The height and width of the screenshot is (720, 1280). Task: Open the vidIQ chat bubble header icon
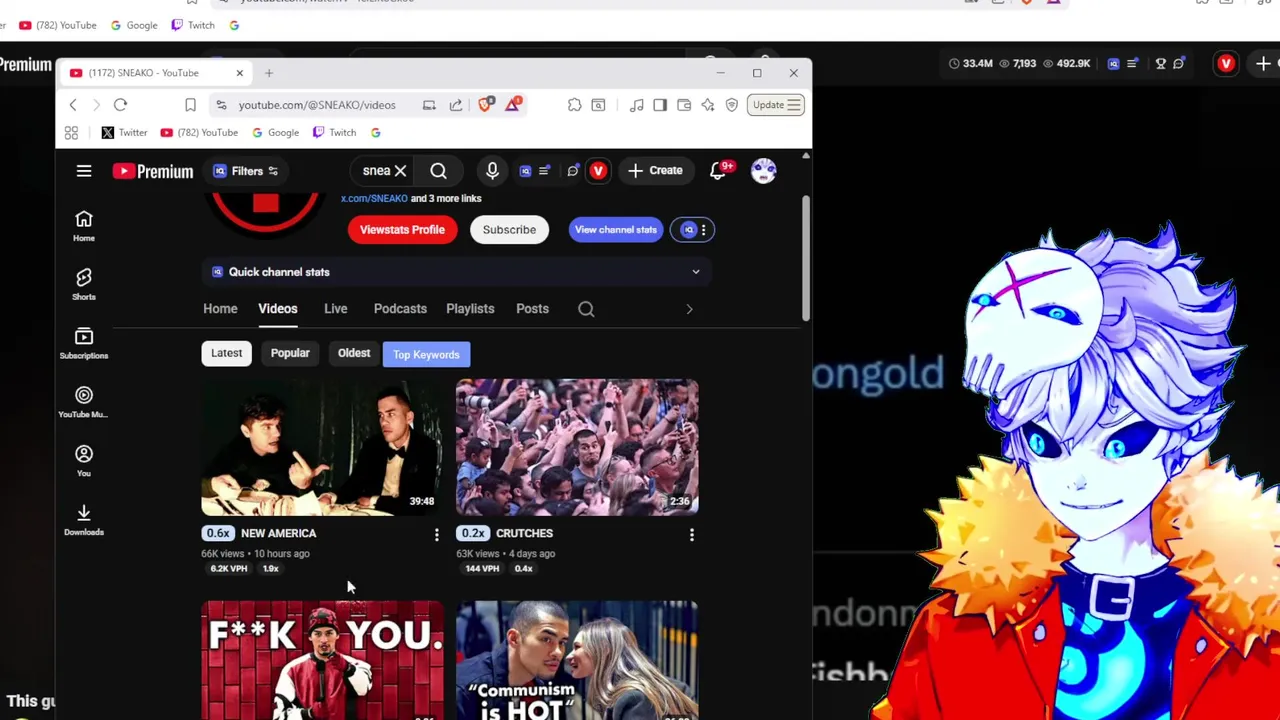point(573,171)
